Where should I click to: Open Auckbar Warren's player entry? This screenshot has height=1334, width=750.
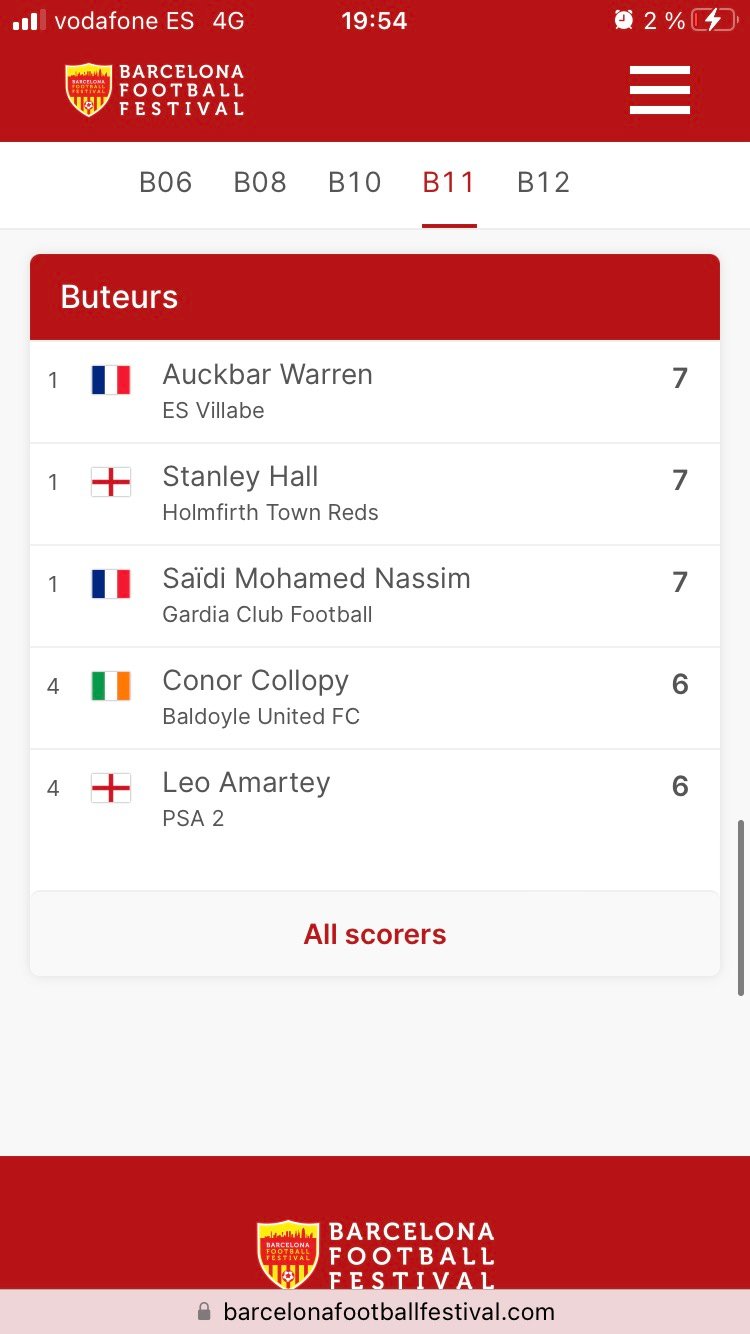[x=268, y=375]
